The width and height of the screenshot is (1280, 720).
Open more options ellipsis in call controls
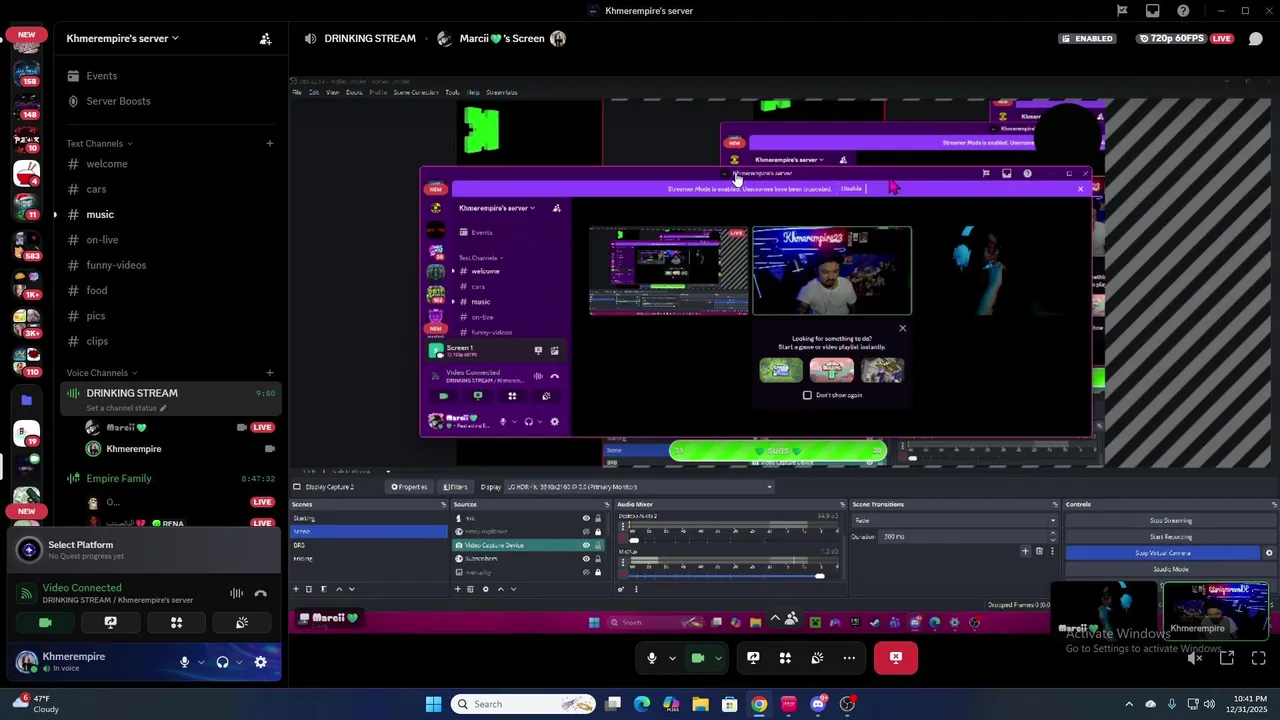[849, 658]
